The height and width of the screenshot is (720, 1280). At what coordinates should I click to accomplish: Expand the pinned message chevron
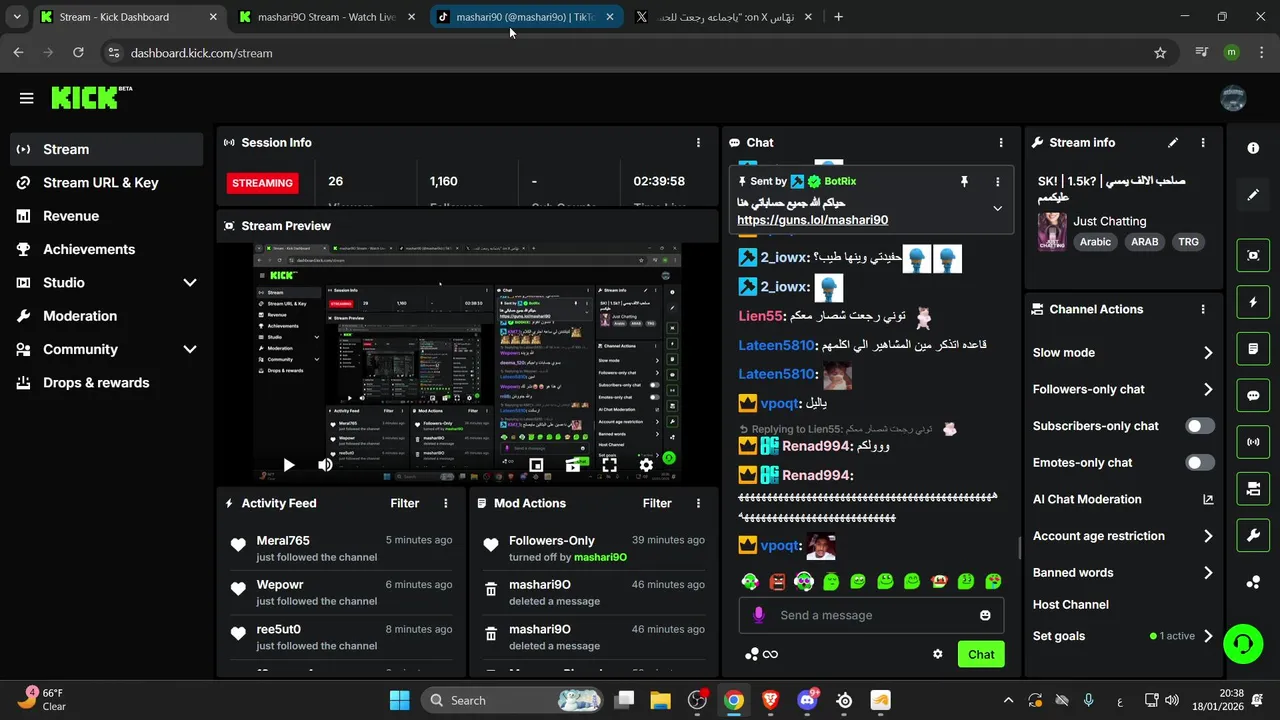997,208
